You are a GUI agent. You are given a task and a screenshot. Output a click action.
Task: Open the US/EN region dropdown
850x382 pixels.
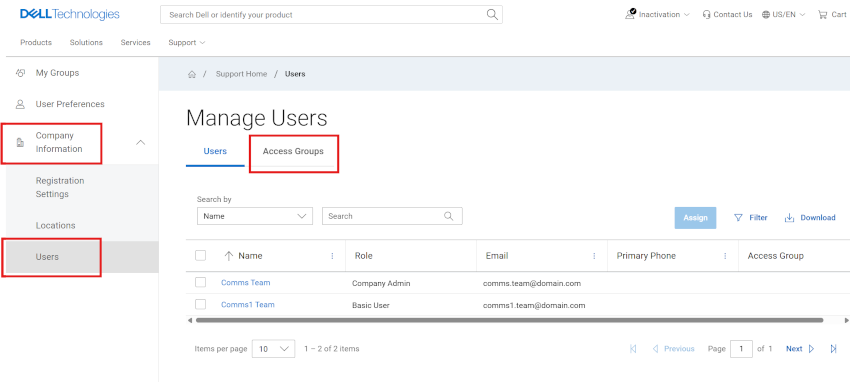pos(802,15)
